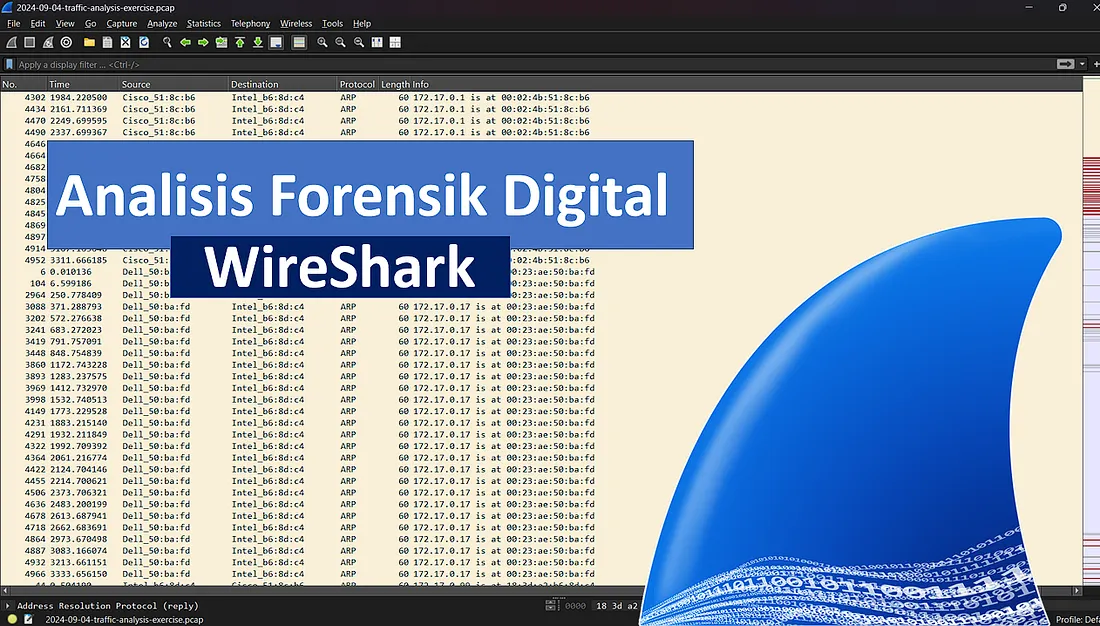Zoom in the main window text
Image resolution: width=1100 pixels, height=626 pixels.
(x=322, y=42)
